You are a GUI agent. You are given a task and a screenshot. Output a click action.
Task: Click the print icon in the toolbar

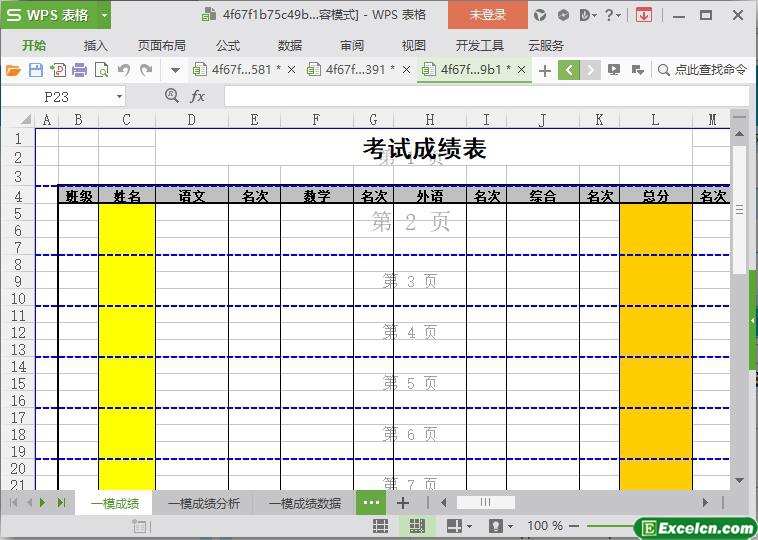point(79,70)
